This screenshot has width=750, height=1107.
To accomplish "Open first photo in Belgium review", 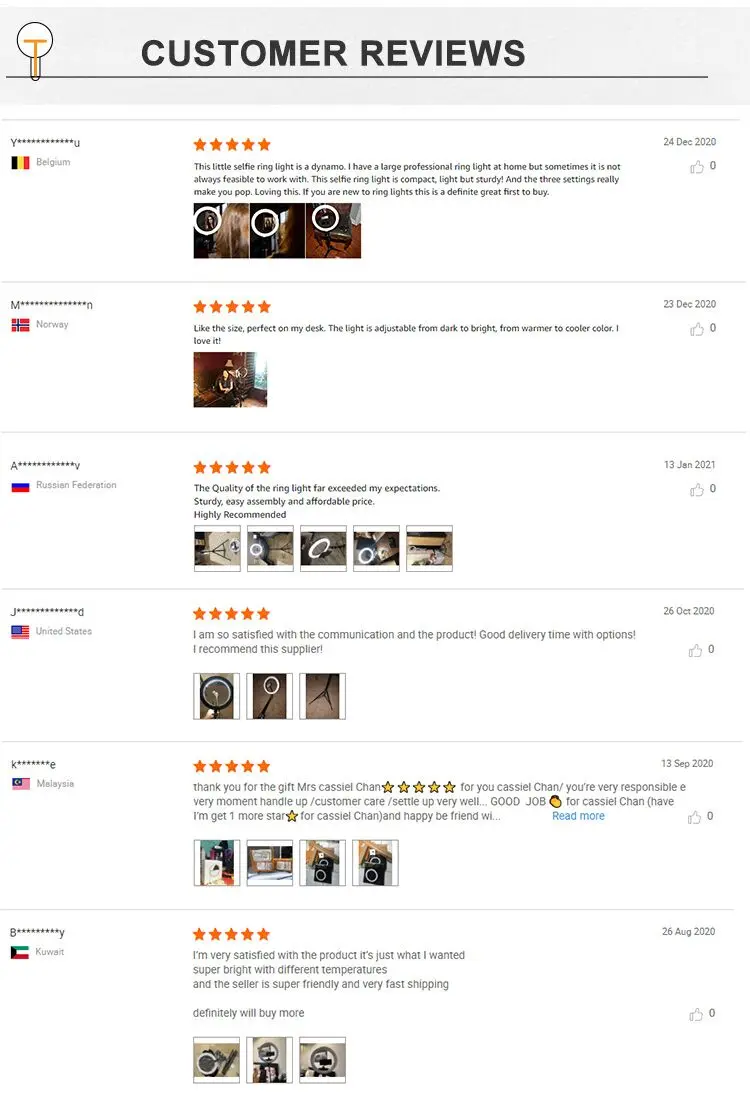I will (221, 231).
